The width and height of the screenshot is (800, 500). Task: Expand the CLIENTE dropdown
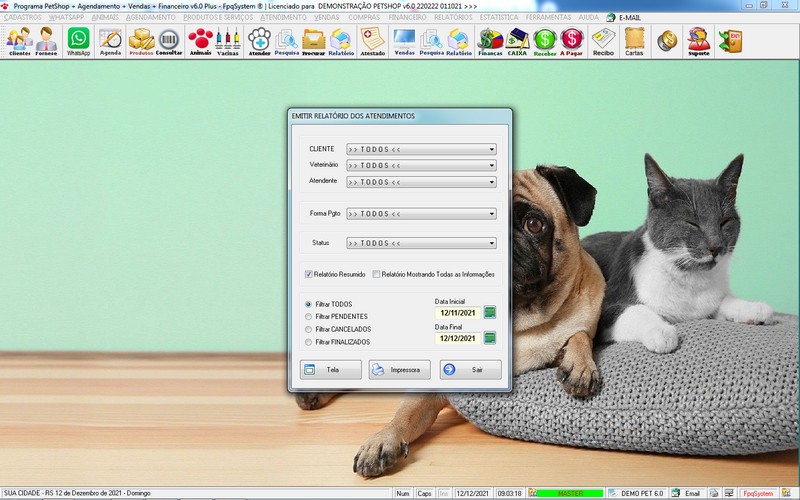(421, 149)
